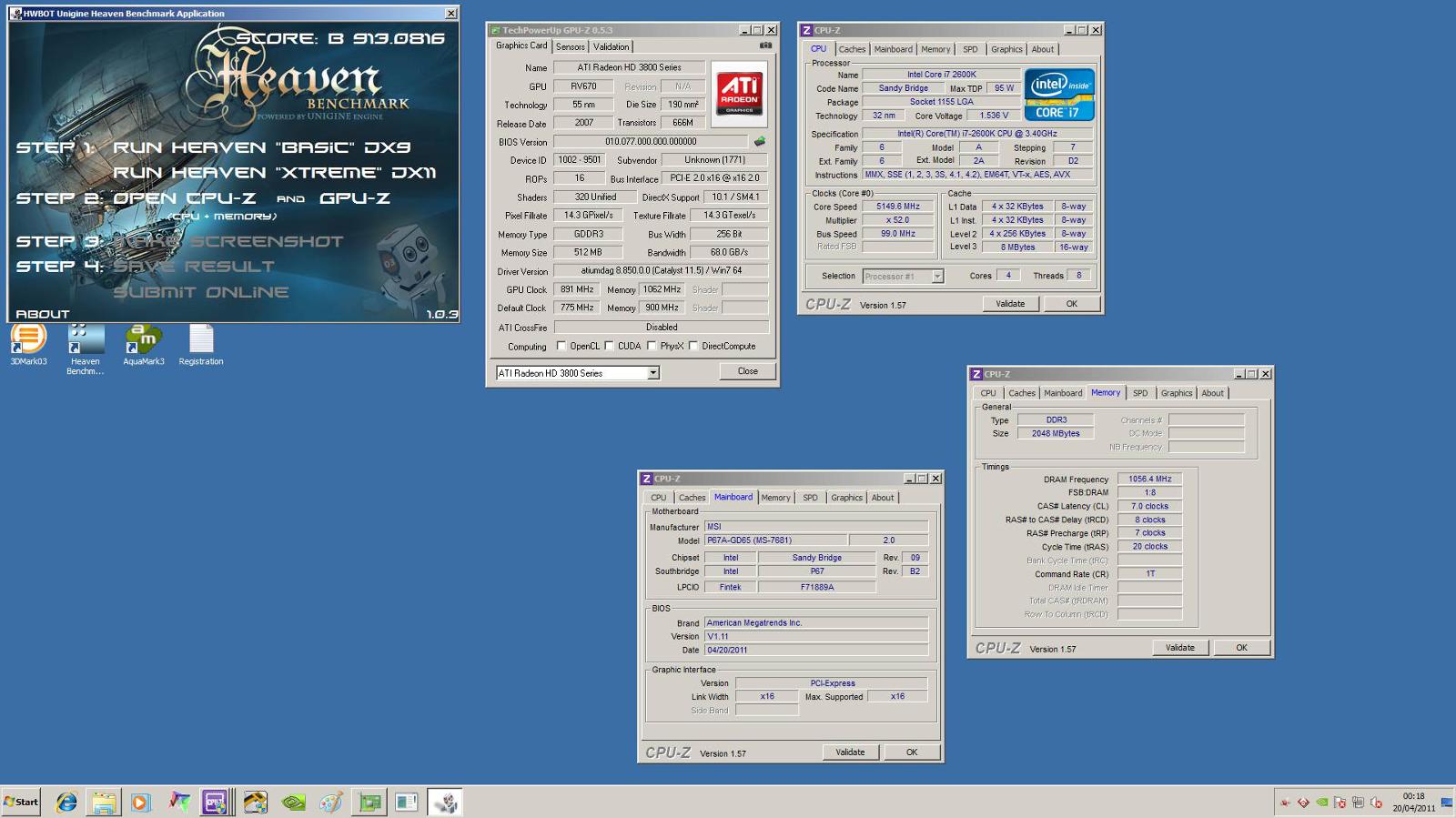Click Save Result in Heaven app

coord(194,267)
